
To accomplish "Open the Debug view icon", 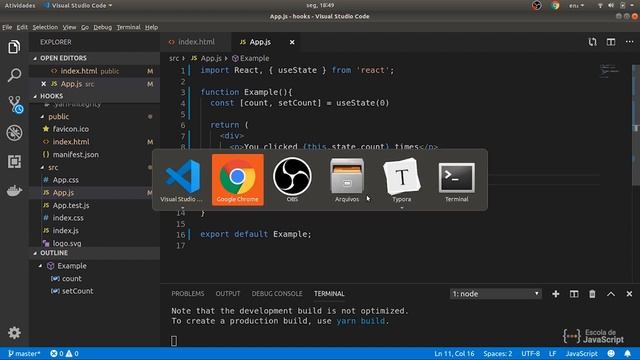I will click(14, 133).
